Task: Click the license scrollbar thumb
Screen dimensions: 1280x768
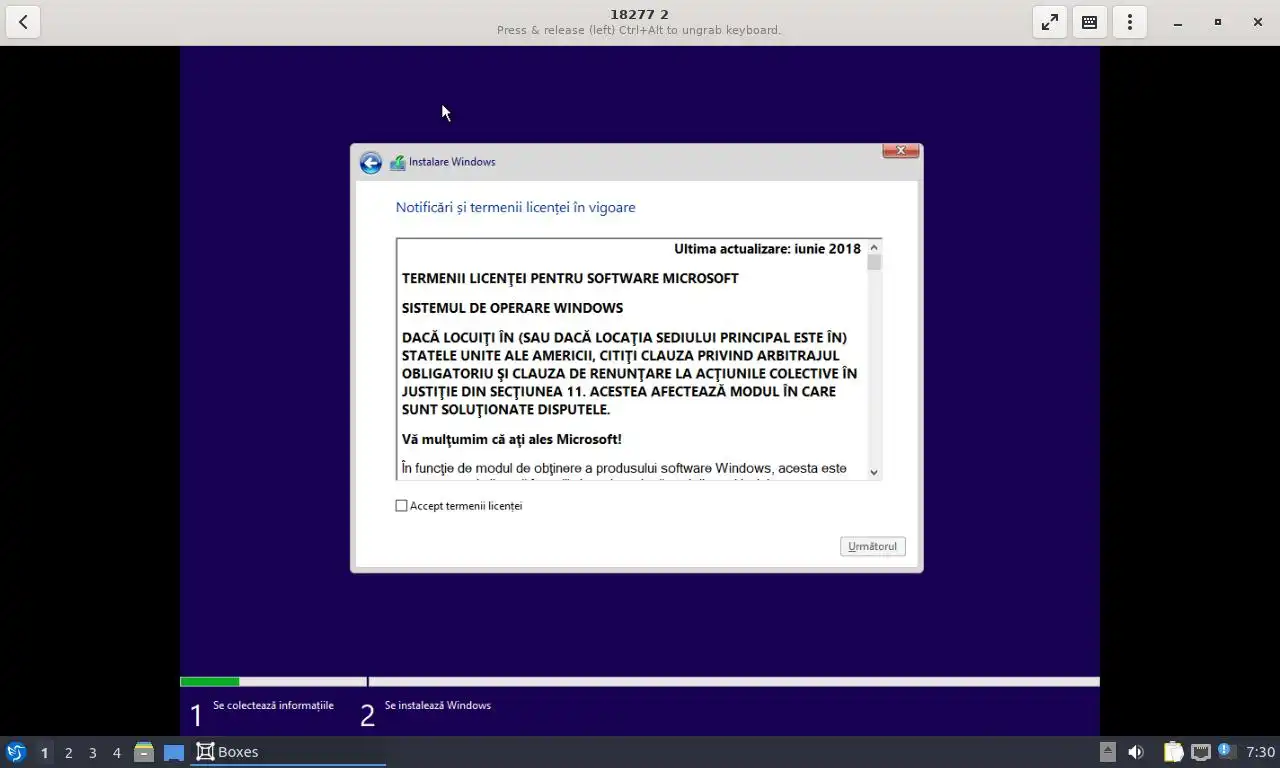Action: click(874, 262)
